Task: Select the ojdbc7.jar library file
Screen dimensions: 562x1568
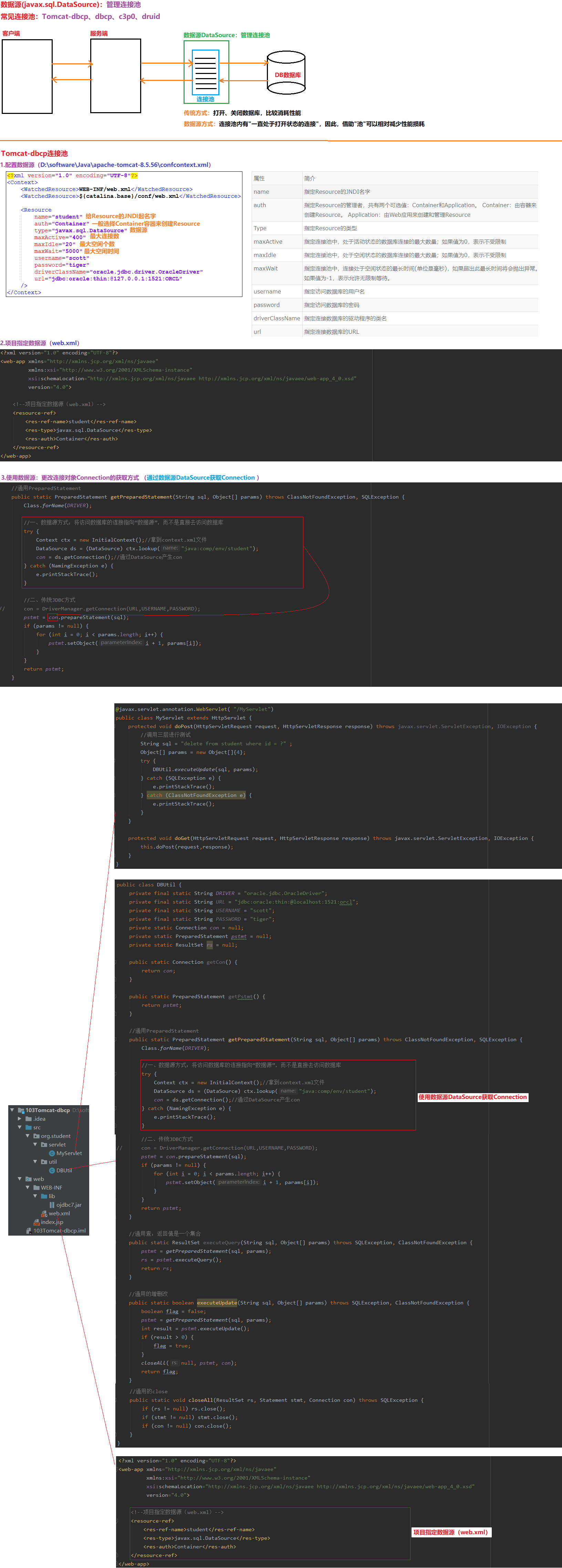Action: 68,1205
